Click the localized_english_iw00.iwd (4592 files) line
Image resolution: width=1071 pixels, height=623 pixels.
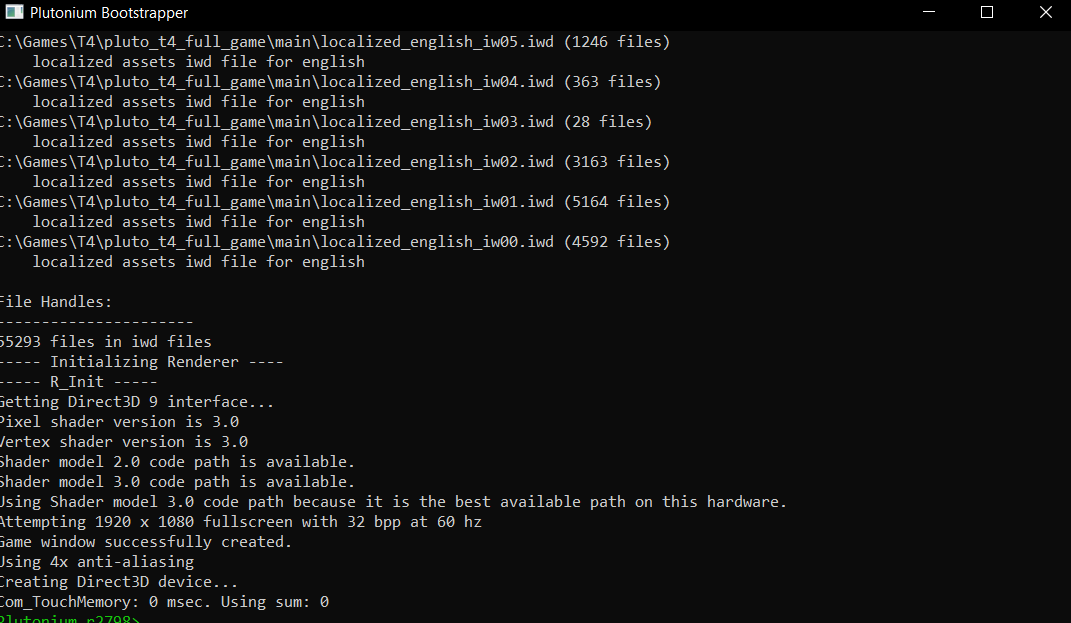pyautogui.click(x=335, y=242)
